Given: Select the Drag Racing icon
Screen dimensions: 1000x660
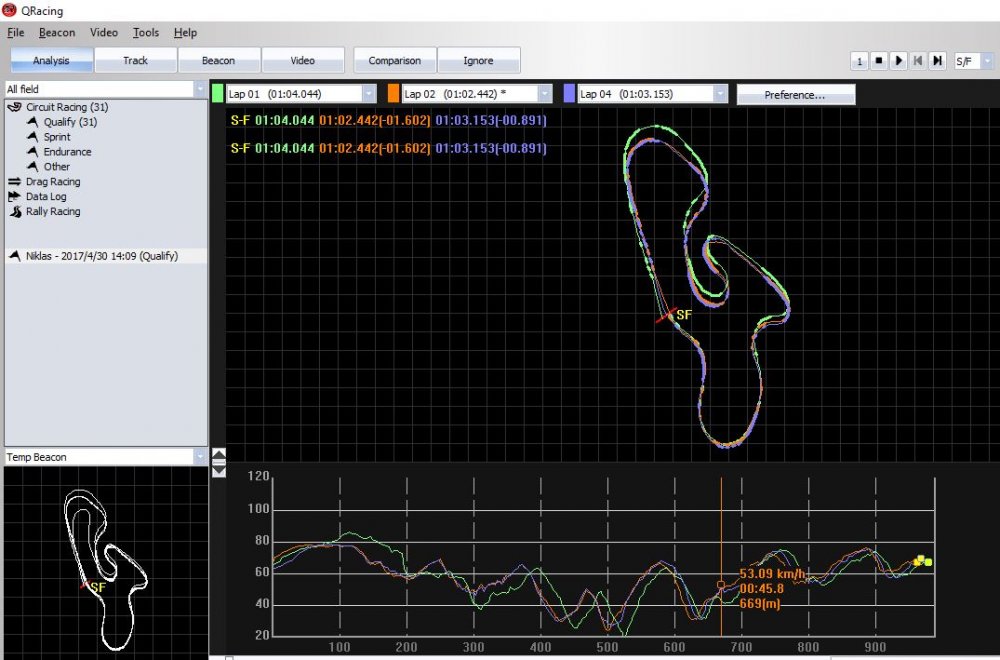Looking at the screenshot, I should [x=15, y=182].
